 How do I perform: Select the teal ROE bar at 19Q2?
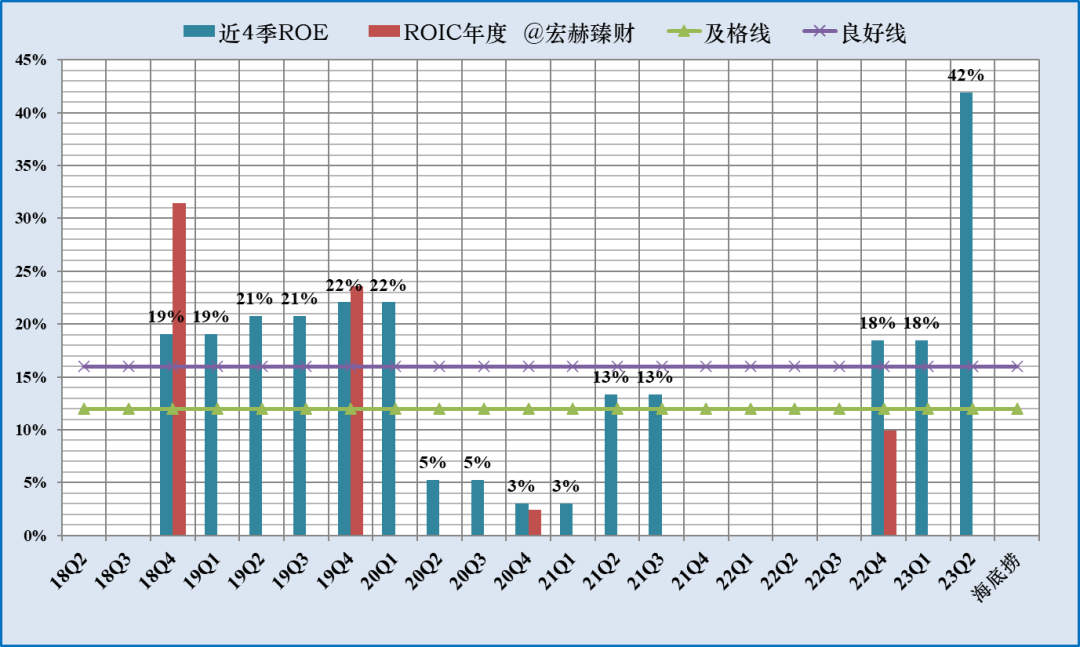pos(256,426)
